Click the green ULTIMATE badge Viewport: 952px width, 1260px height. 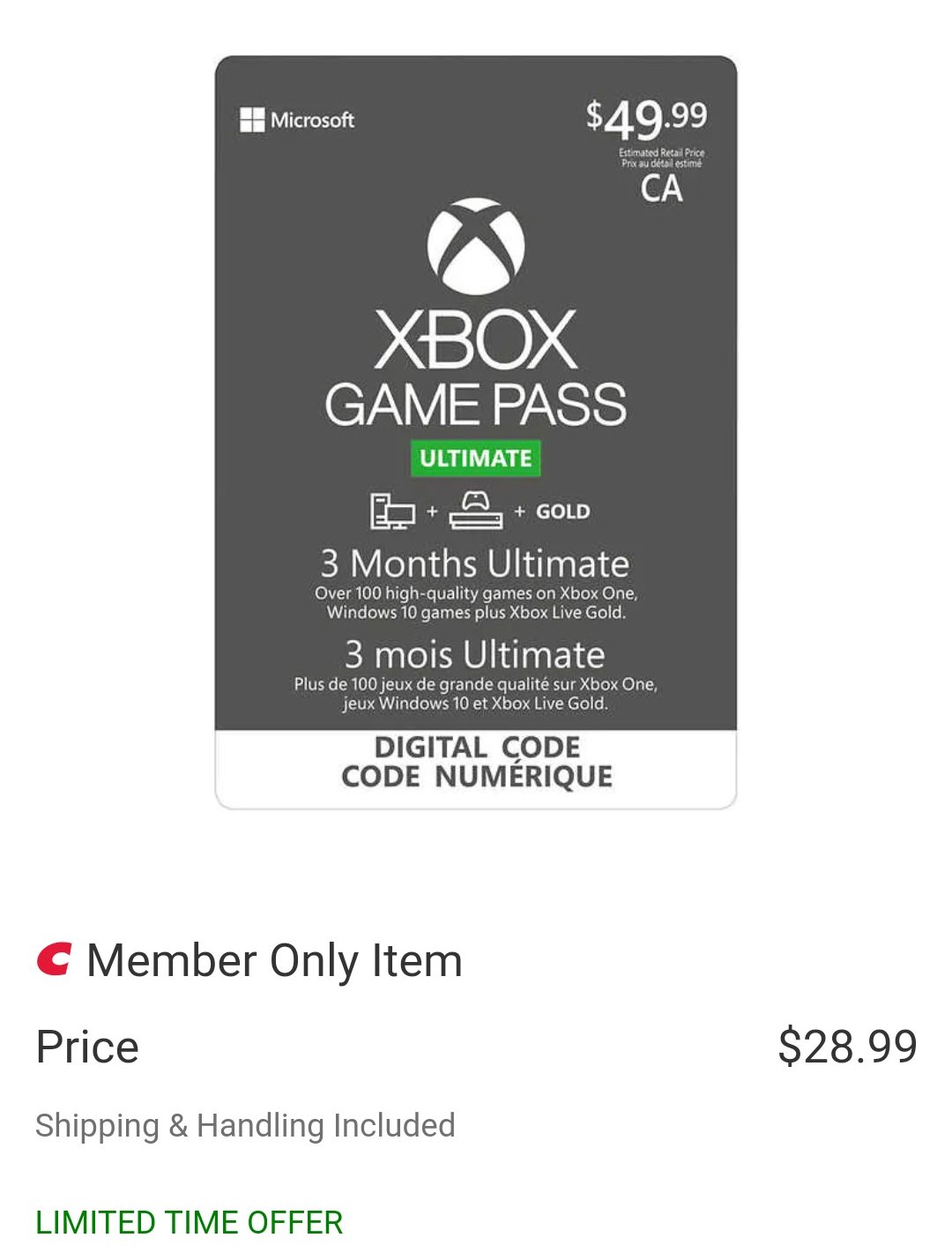pyautogui.click(x=476, y=459)
